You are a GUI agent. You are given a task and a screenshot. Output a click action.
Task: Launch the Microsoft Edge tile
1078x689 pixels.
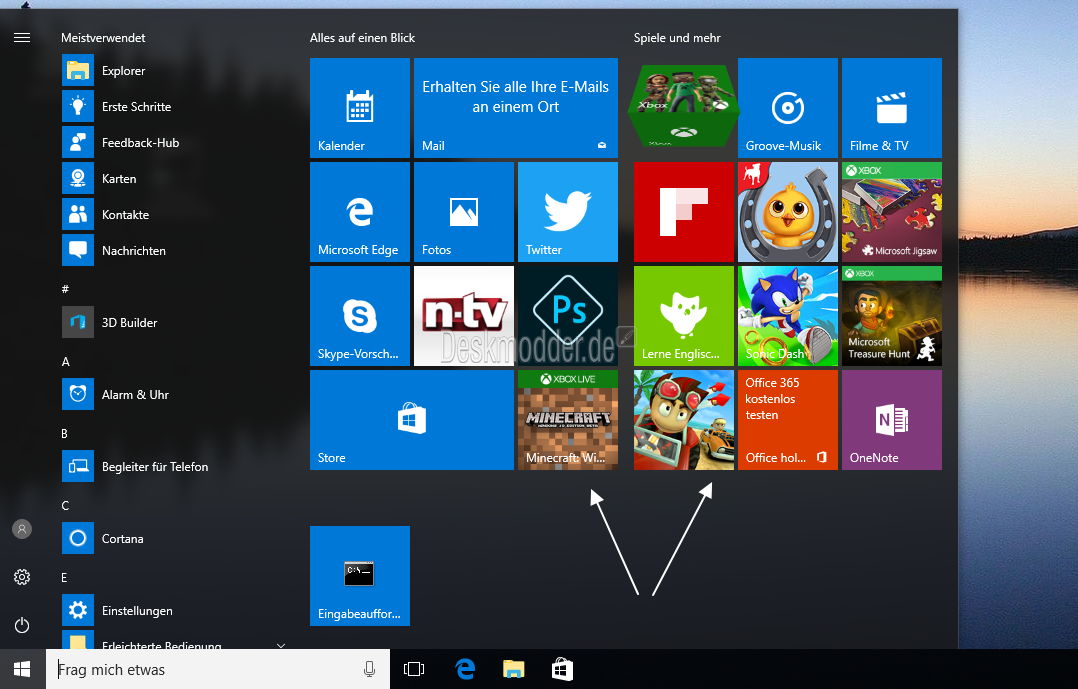360,212
